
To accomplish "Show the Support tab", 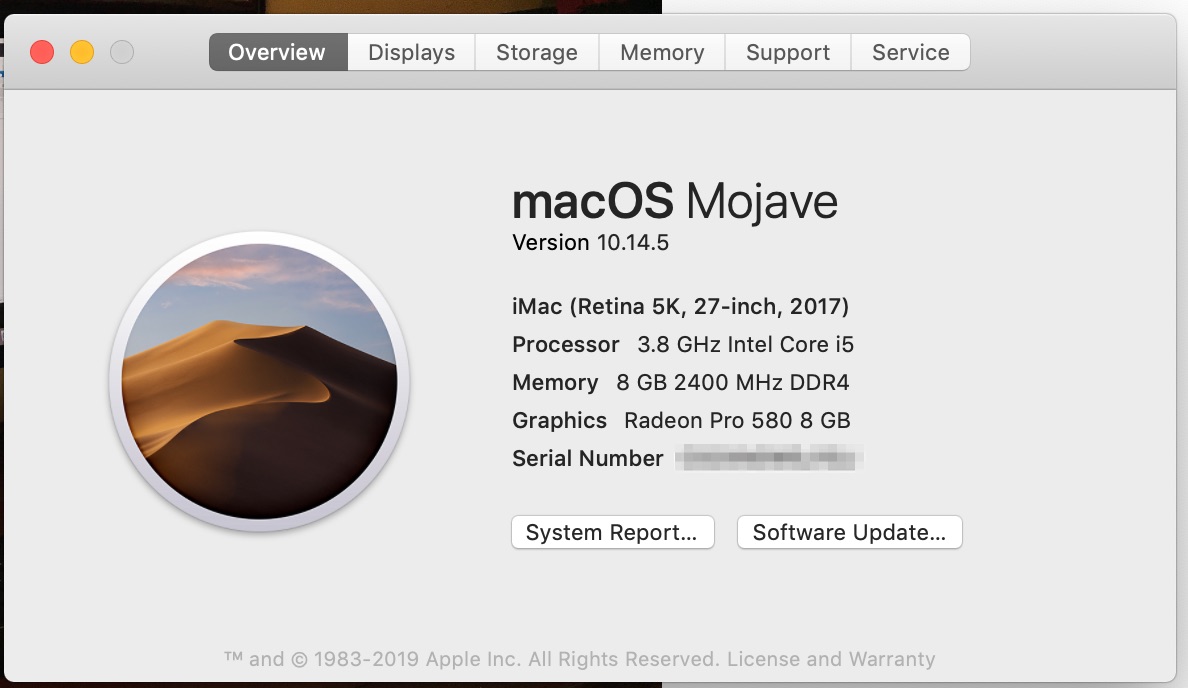I will click(x=788, y=52).
